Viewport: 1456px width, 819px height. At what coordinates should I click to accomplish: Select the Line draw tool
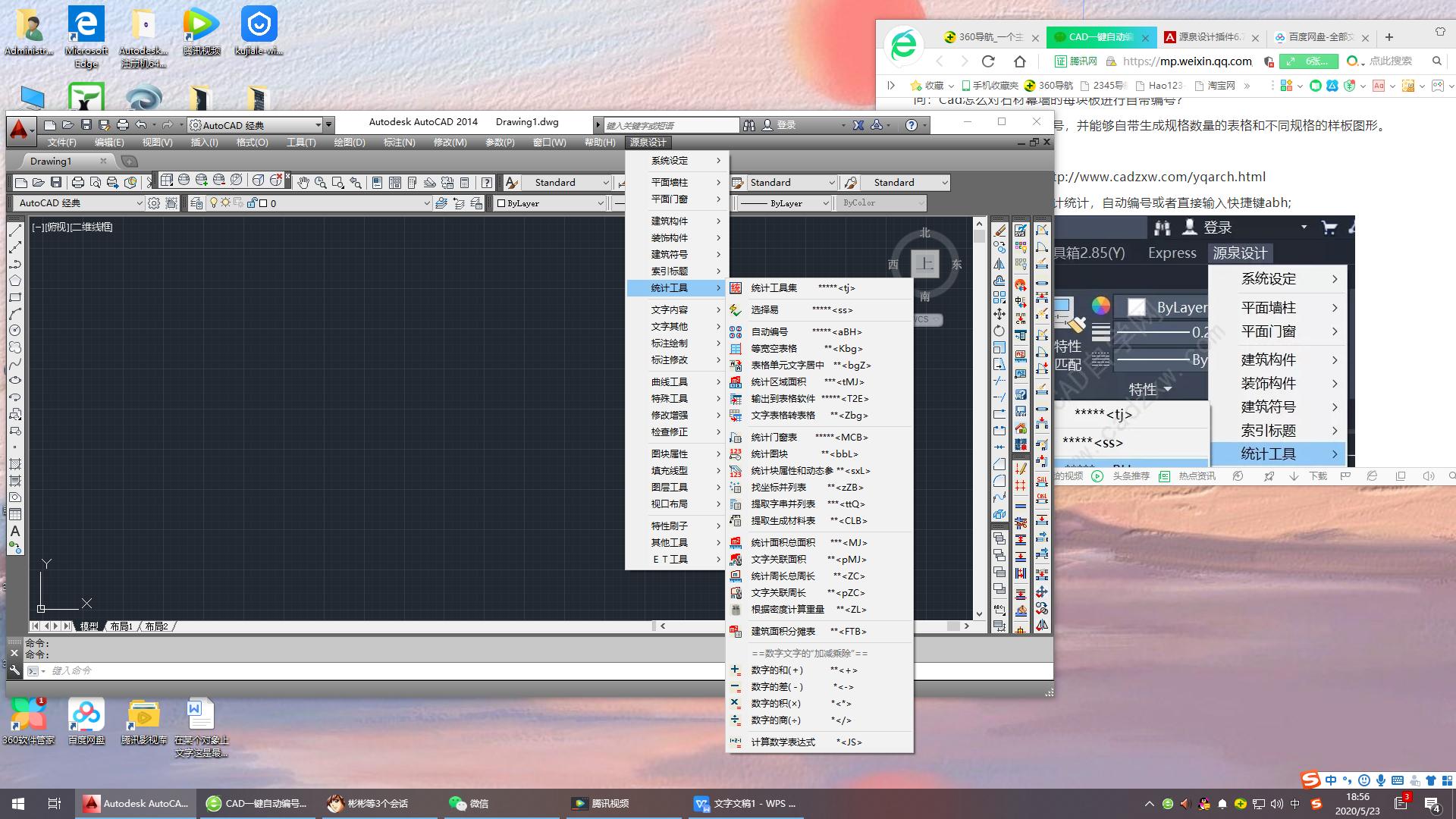tap(14, 231)
